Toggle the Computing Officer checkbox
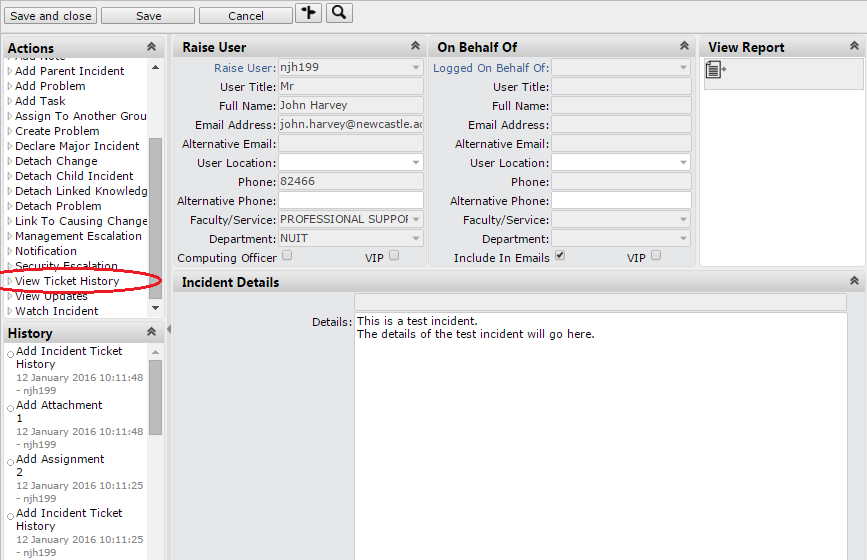 click(287, 256)
